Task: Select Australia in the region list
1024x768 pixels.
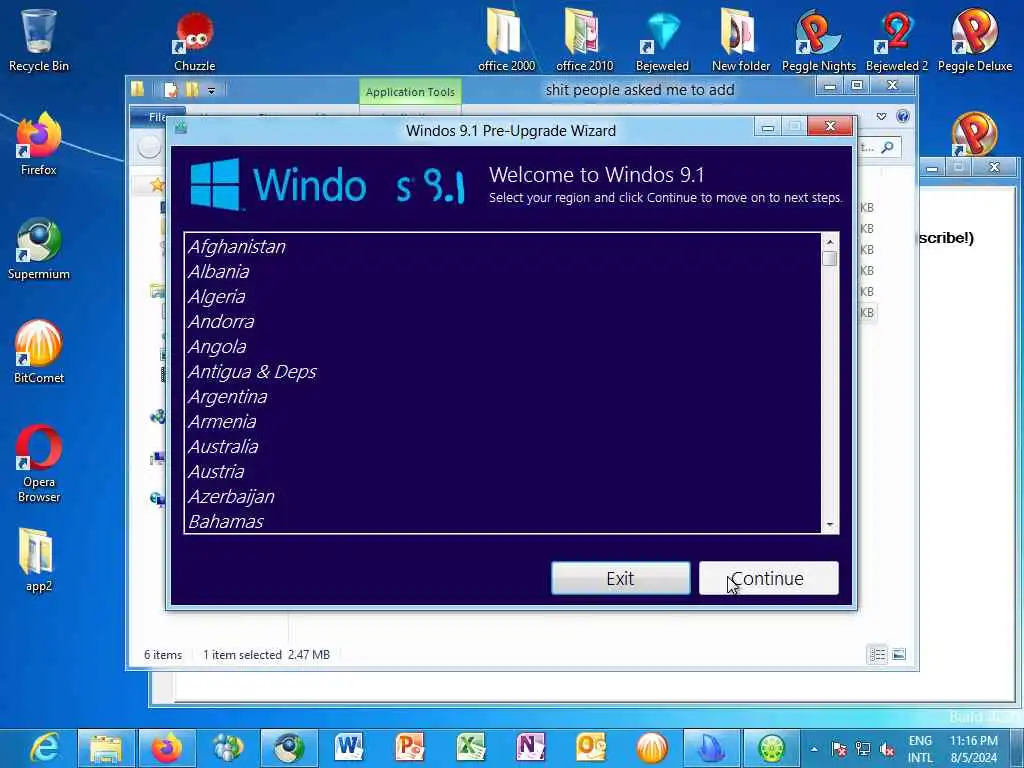Action: click(x=502, y=447)
